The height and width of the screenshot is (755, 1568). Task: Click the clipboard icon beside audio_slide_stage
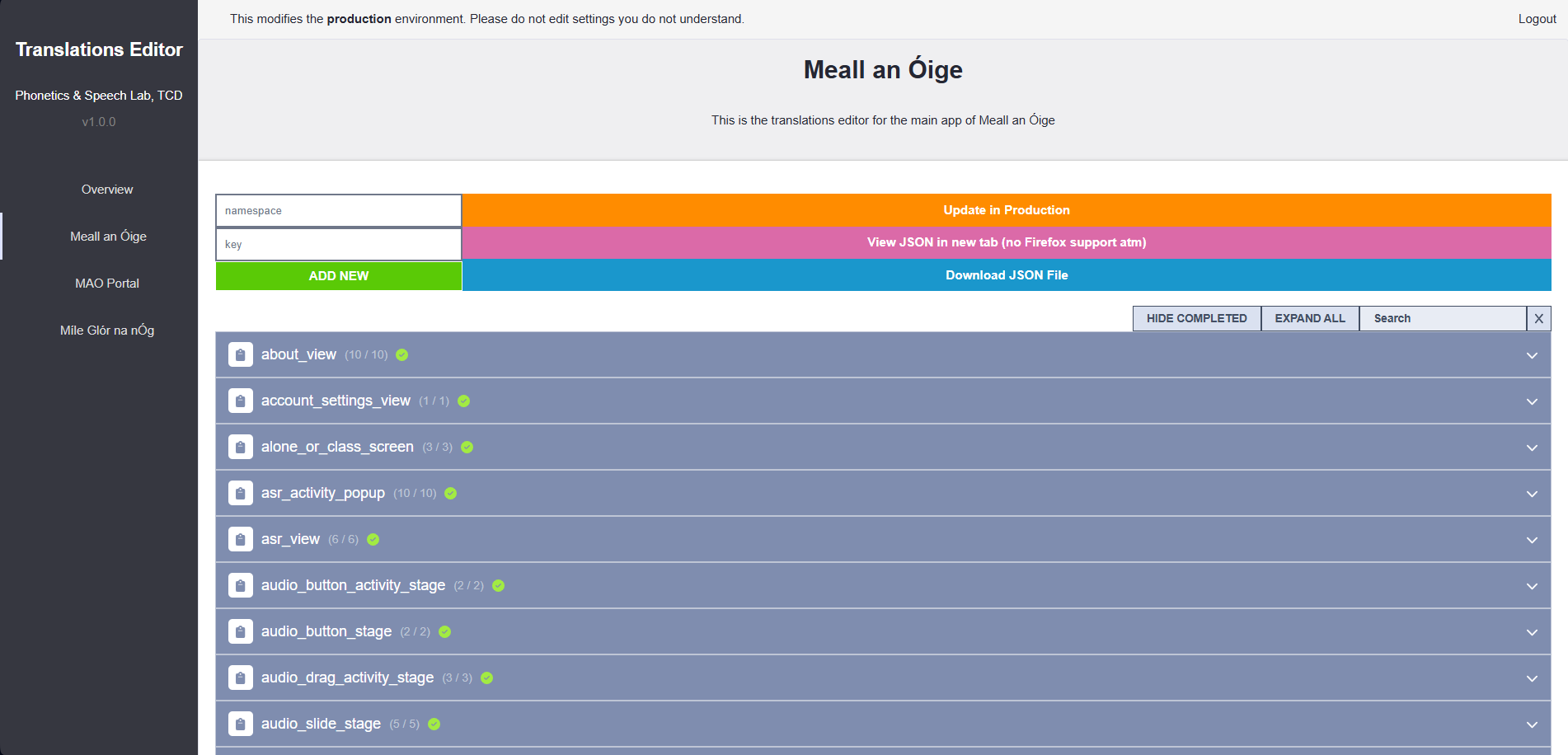pyautogui.click(x=240, y=725)
